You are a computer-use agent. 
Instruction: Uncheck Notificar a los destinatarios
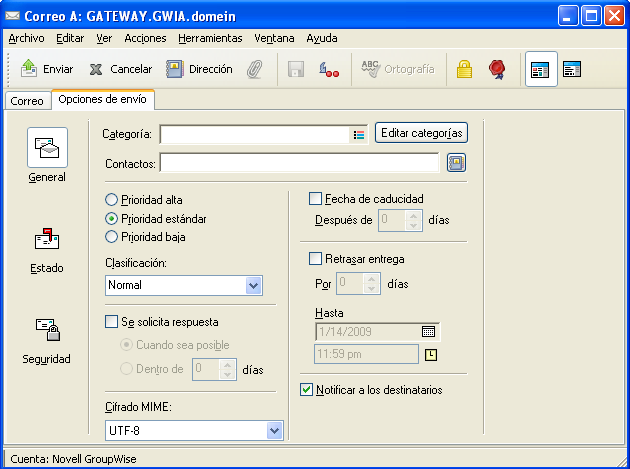(306, 389)
